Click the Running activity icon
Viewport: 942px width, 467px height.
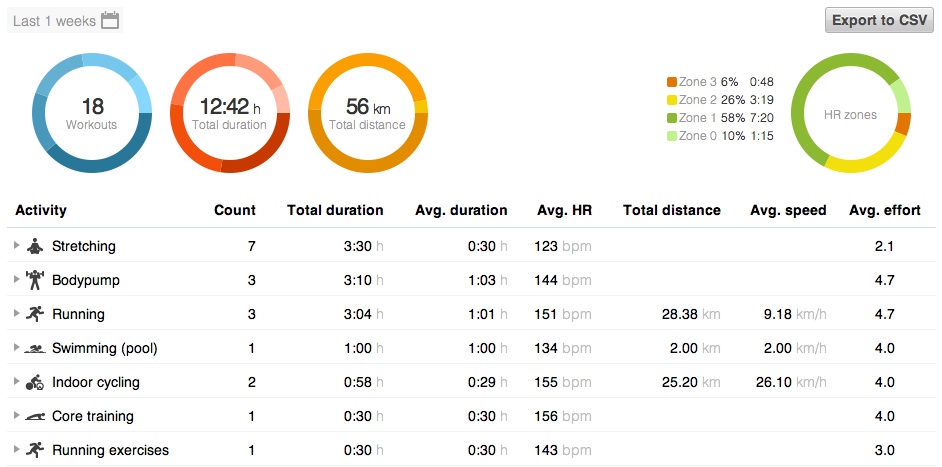35,314
